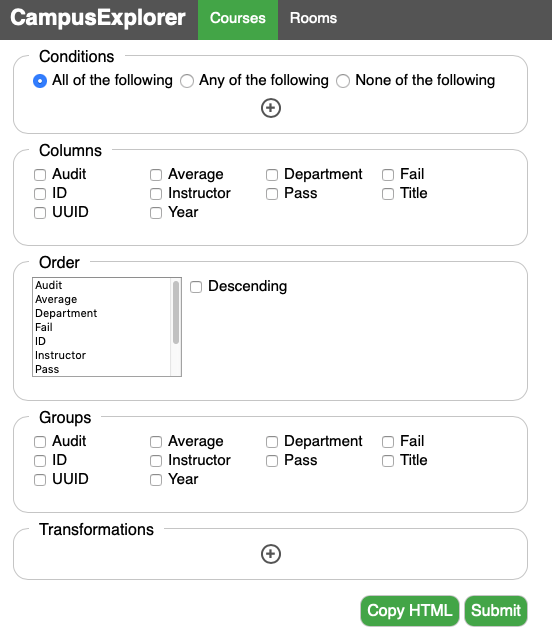Add a transformation with plus icon
The width and height of the screenshot is (552, 644).
point(271,554)
